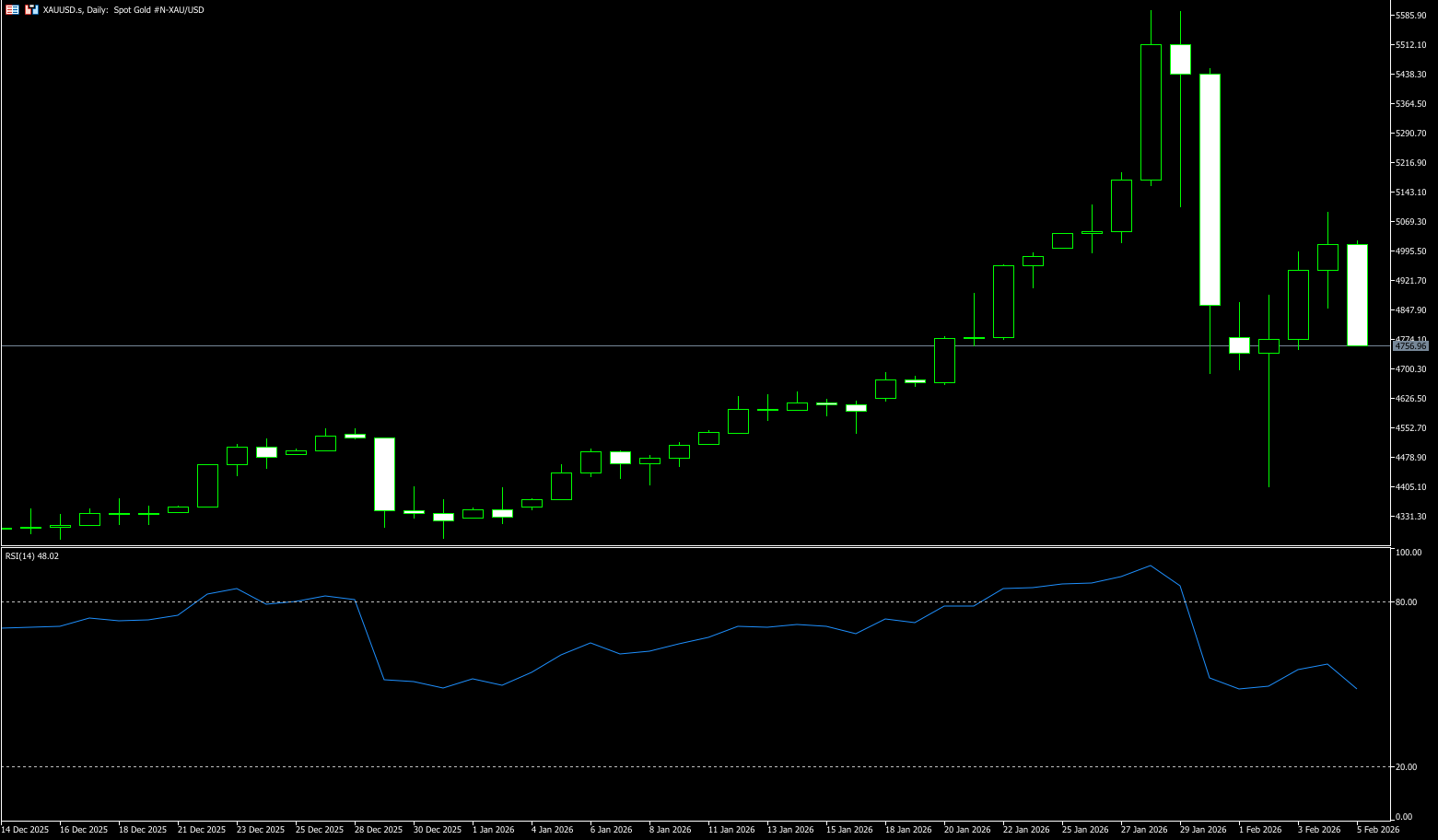
Task: Select the RSI(14) 48.02 indicator label
Action: pyautogui.click(x=32, y=556)
